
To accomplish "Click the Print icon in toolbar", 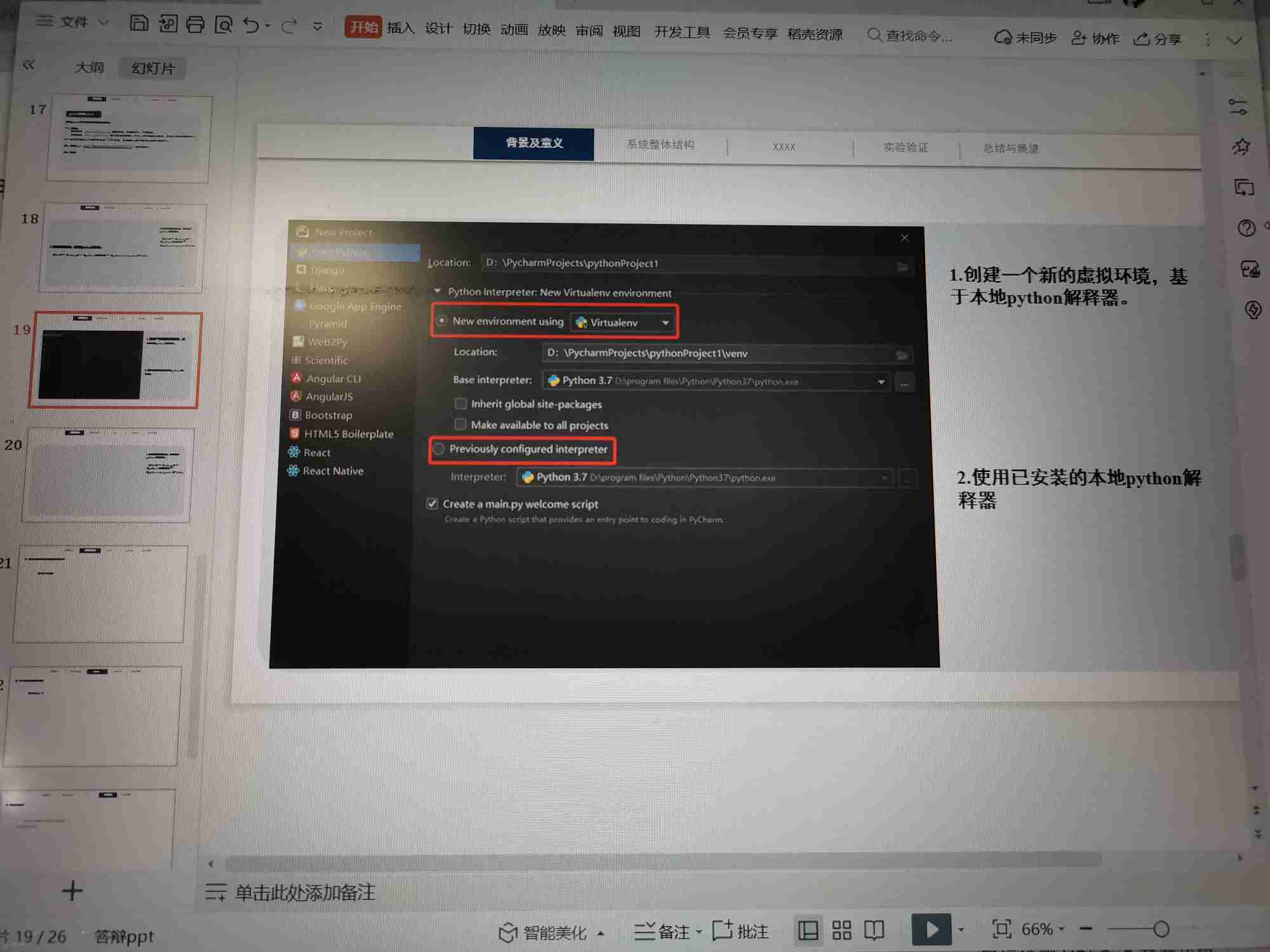I will click(196, 25).
